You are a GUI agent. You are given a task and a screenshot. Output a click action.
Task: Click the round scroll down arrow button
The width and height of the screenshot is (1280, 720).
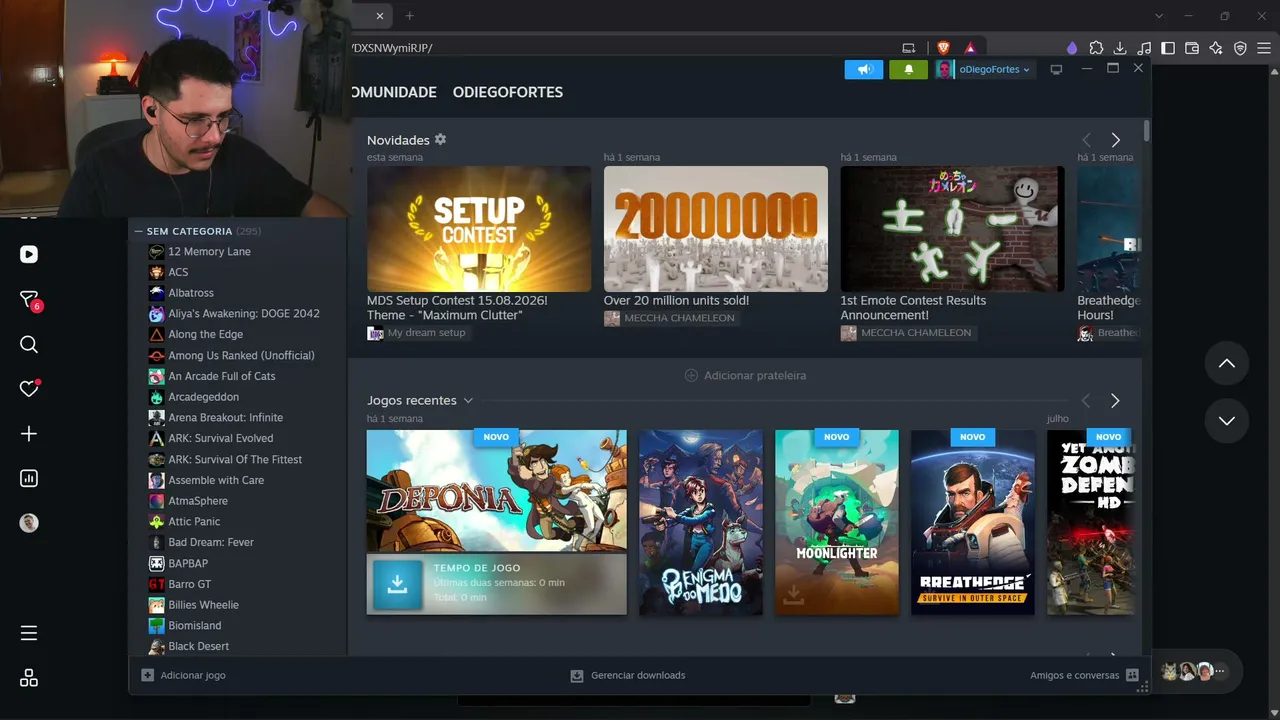pyautogui.click(x=1227, y=421)
